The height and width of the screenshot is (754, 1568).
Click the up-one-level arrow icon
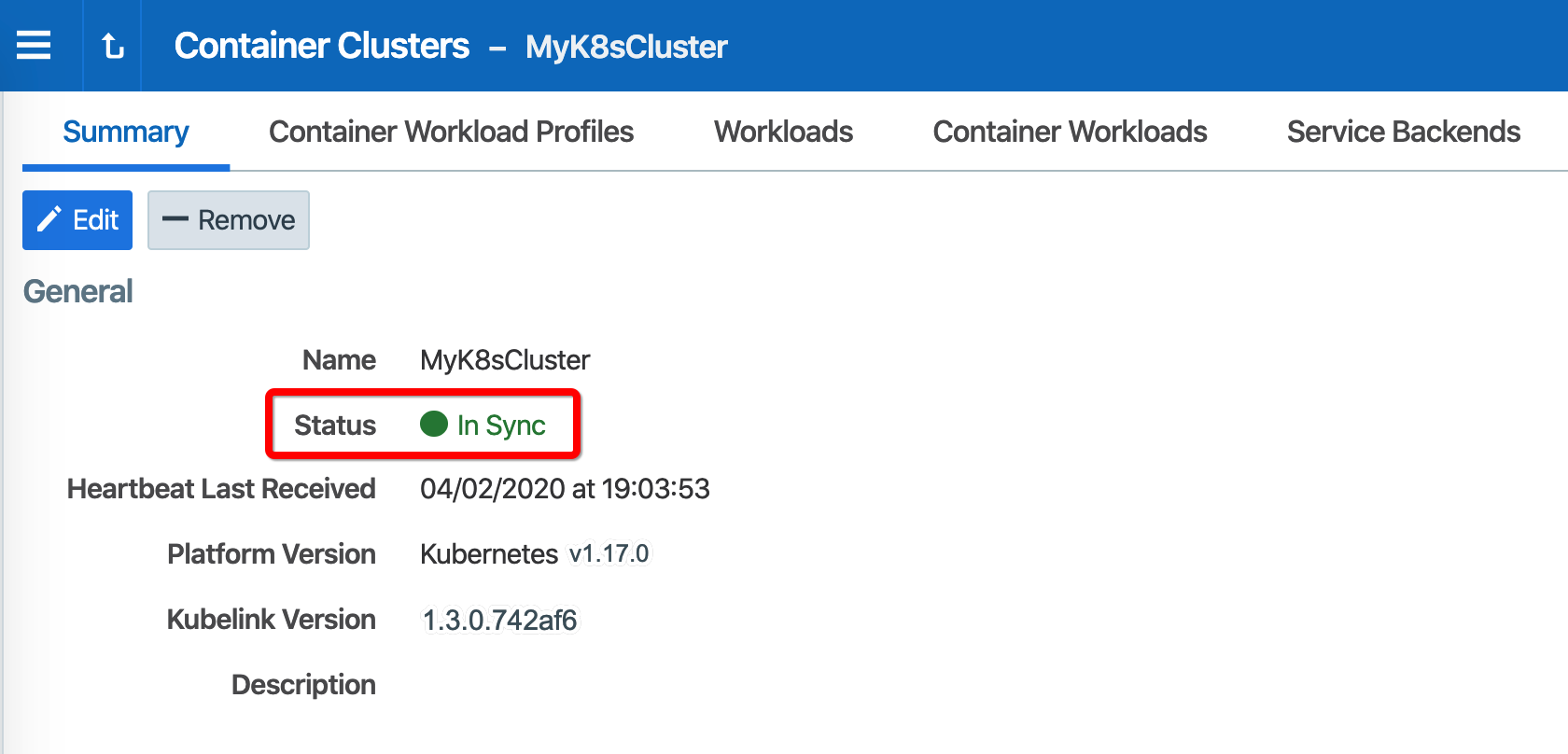(x=112, y=45)
